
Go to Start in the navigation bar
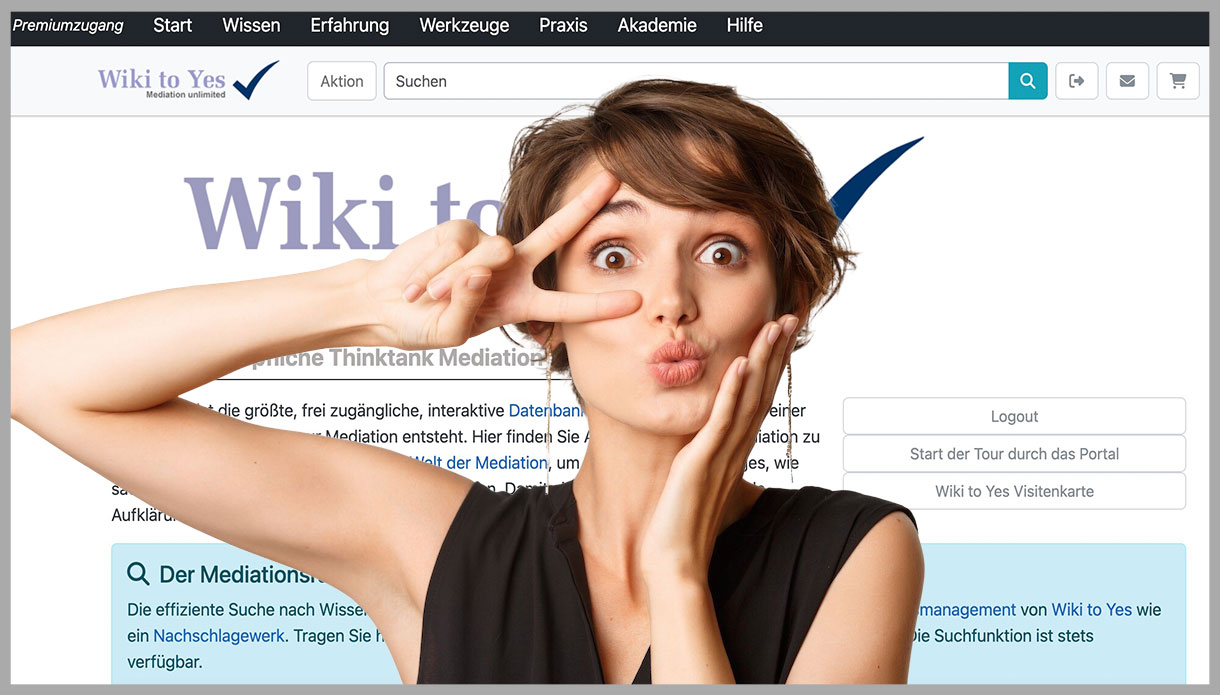[x=172, y=26]
